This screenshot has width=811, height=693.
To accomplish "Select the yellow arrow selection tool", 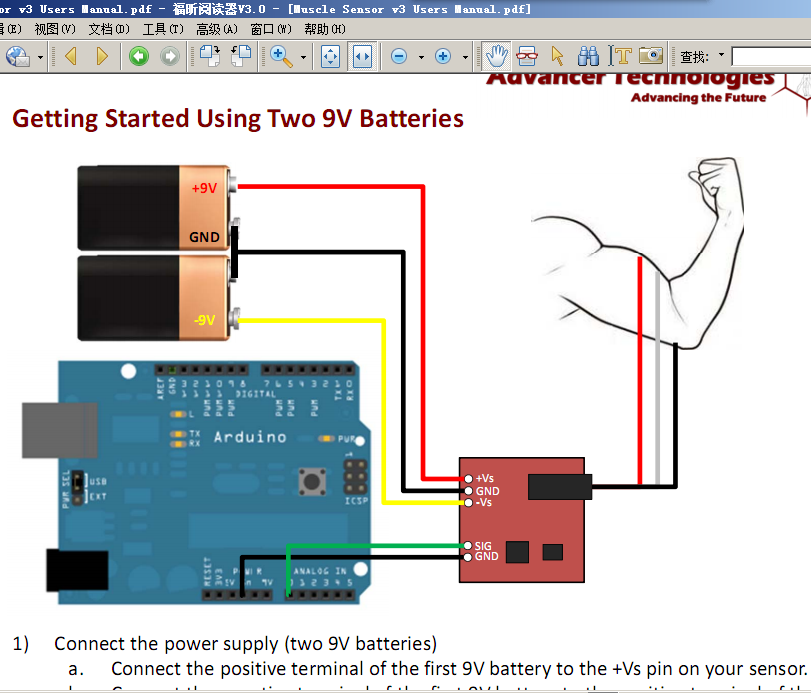I will click(557, 56).
